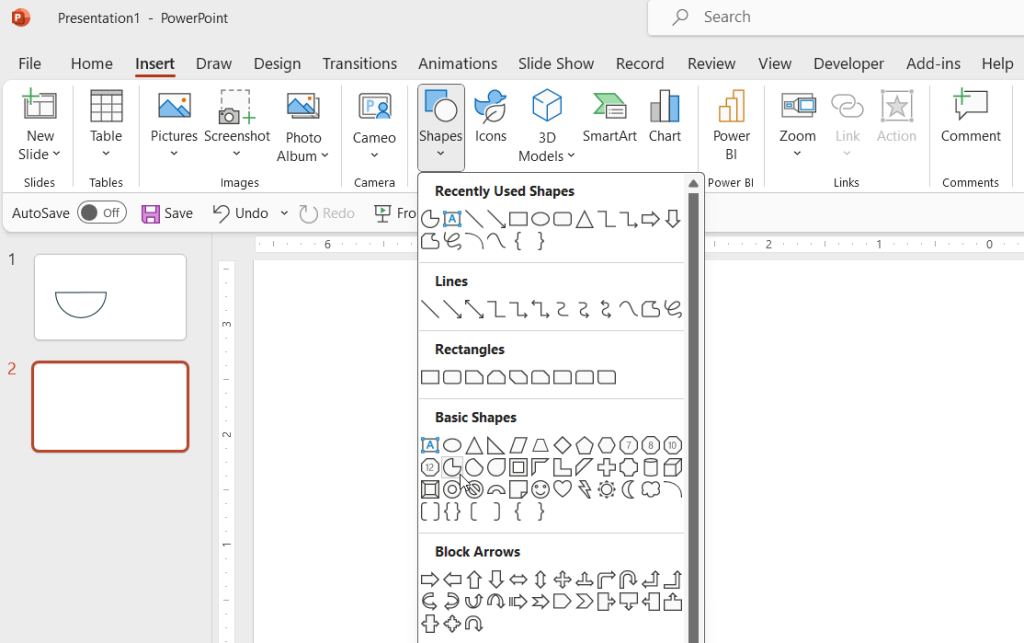This screenshot has width=1024, height=643.
Task: Select the Cloud shape
Action: pyautogui.click(x=650, y=489)
